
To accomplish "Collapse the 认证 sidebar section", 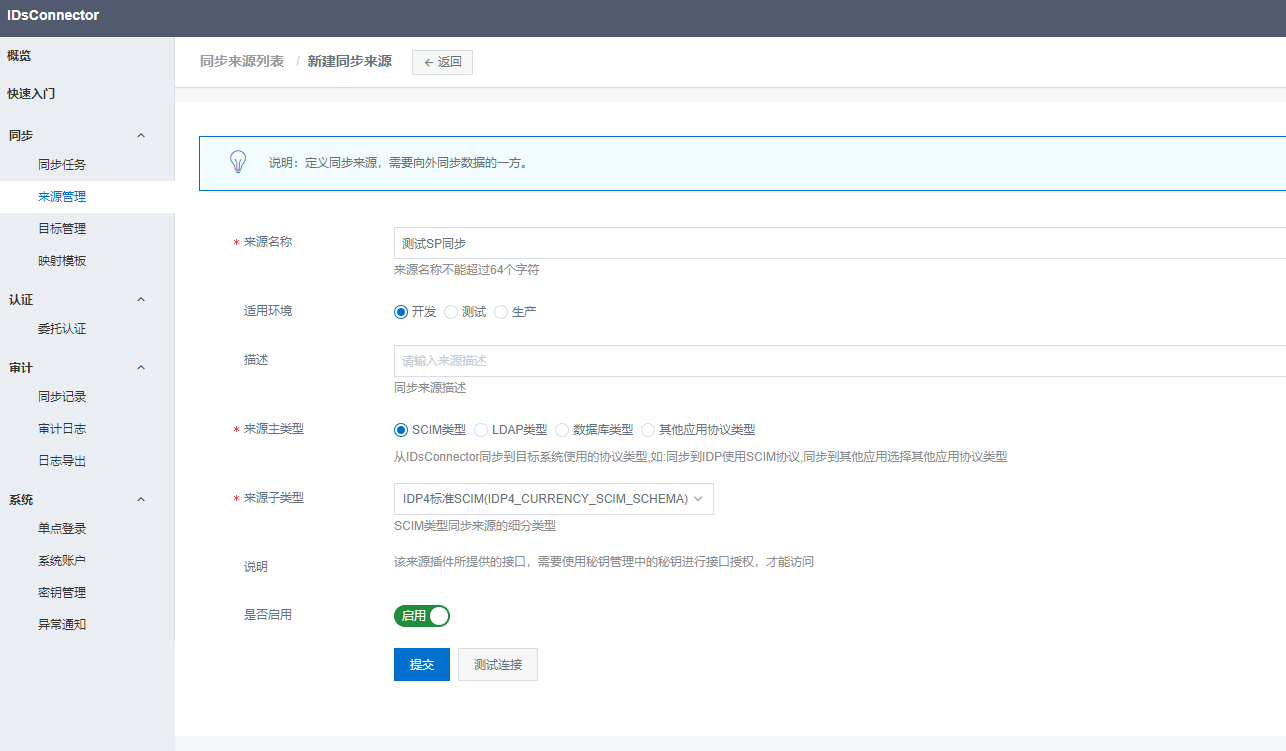I will (141, 299).
